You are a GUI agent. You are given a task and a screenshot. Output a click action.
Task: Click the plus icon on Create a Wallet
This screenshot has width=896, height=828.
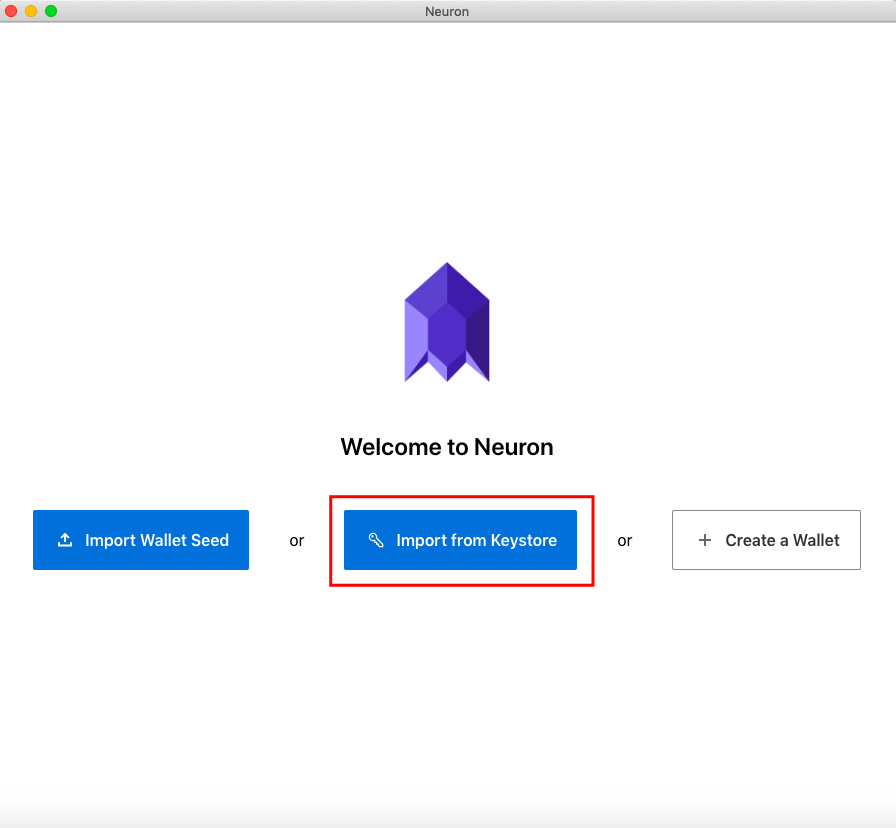click(x=705, y=540)
